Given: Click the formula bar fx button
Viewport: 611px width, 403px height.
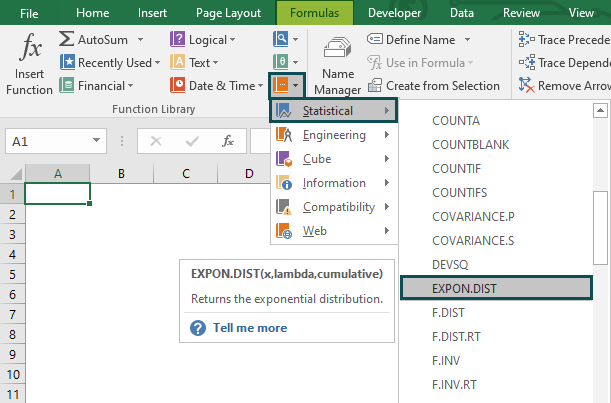Looking at the screenshot, I should click(x=228, y=141).
